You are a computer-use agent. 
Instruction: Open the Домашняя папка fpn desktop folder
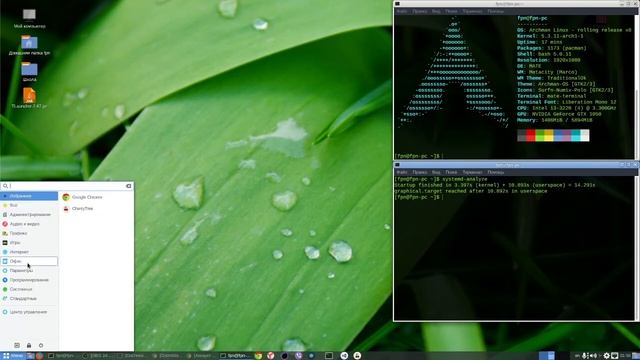tap(29, 45)
